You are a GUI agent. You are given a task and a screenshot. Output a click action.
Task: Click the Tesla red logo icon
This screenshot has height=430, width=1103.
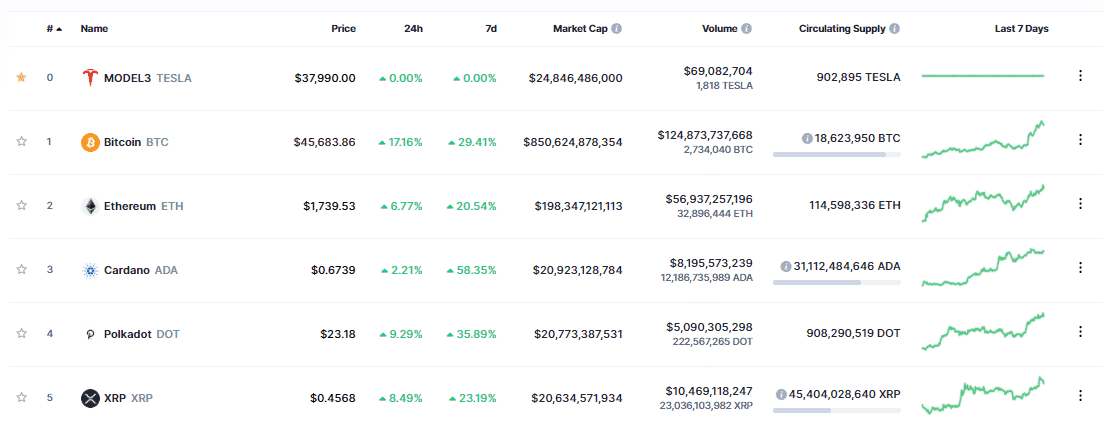point(90,78)
